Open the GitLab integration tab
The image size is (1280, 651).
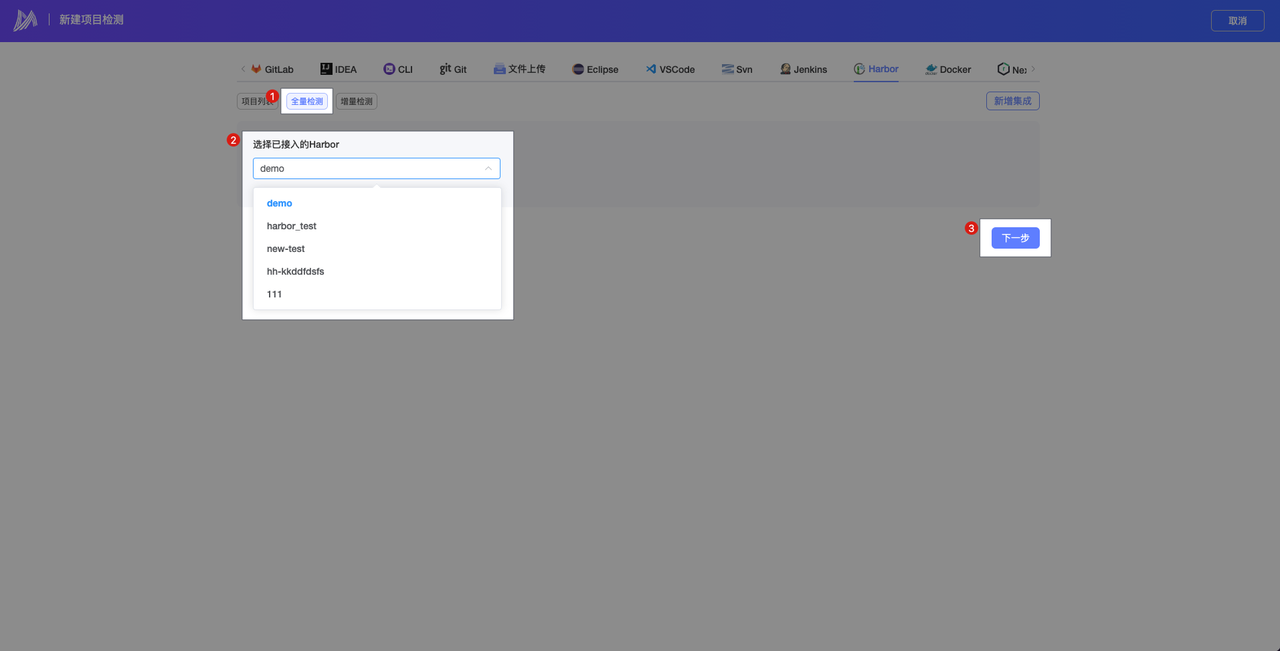pos(272,69)
